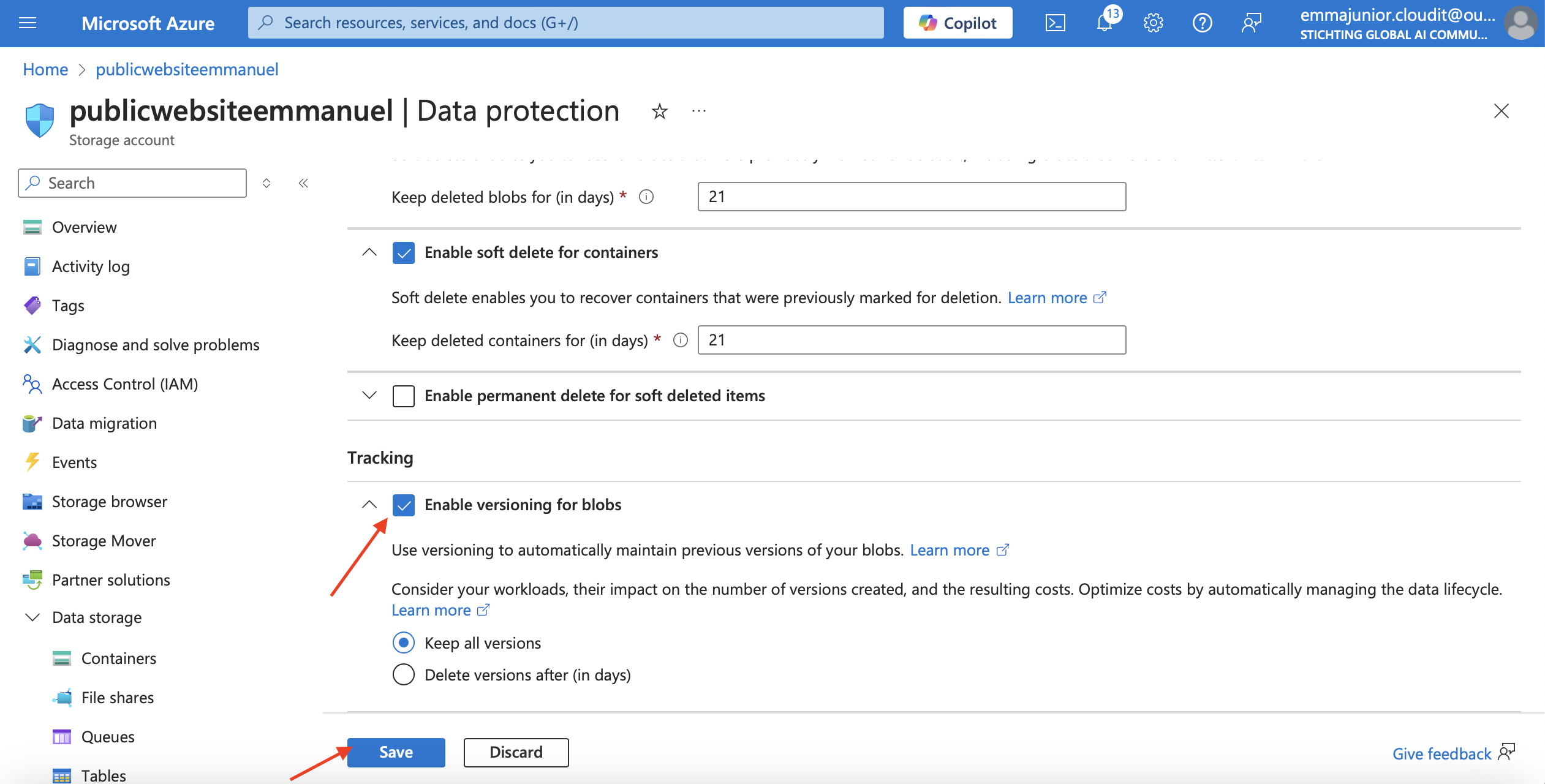Screen dimensions: 1545x784
Task: Collapse the versioning for blobs section
Action: (369, 504)
